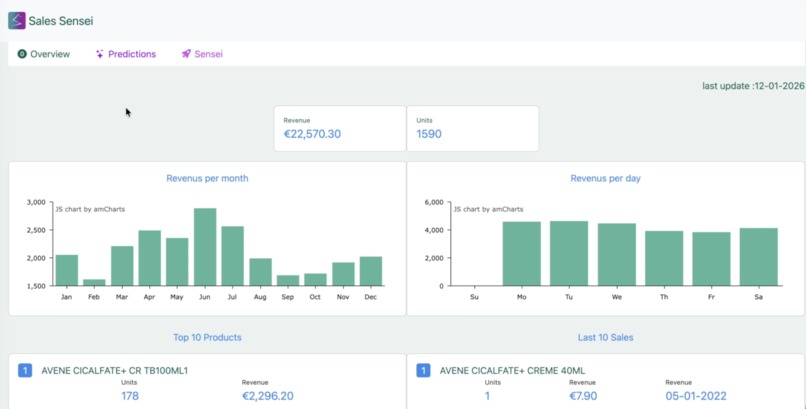Viewport: 806px width, 409px height.
Task: Click the €22,570.30 revenue value
Action: [x=313, y=135]
